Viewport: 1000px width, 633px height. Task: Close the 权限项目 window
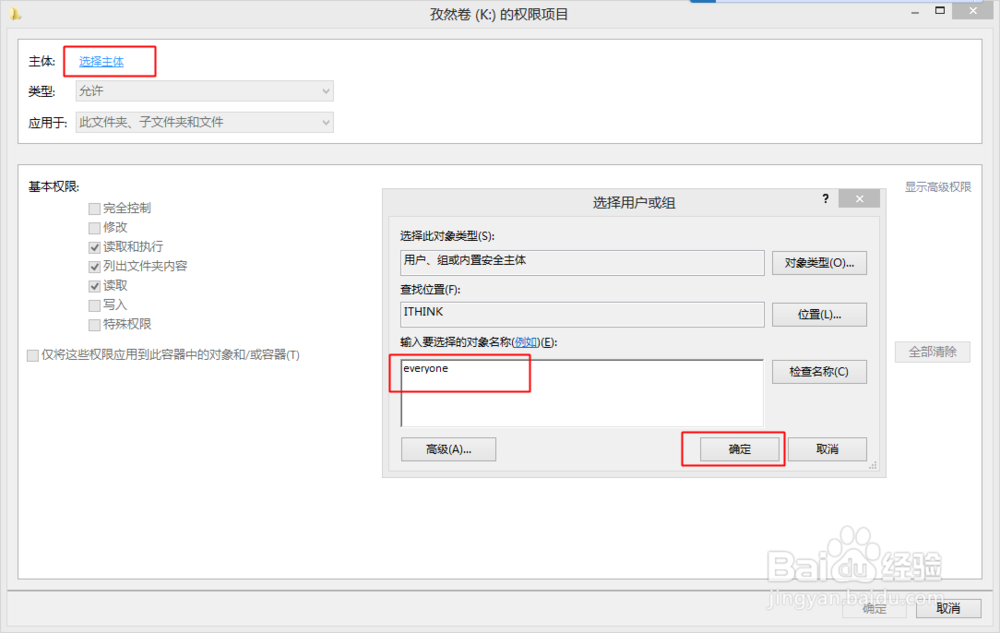973,11
